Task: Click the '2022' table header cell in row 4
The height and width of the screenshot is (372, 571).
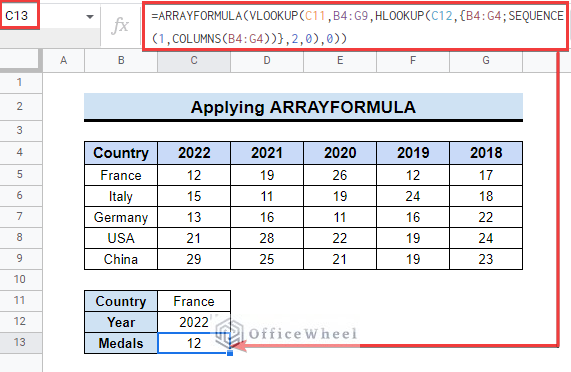Action: coord(194,153)
